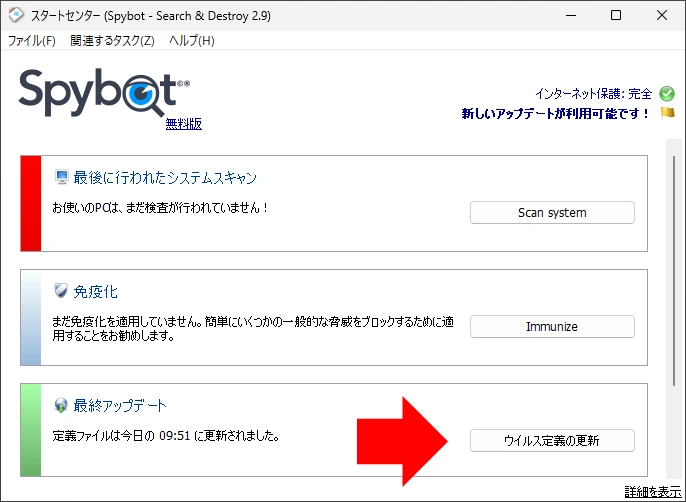Click the Spybot logo magnifier eye
686x502 pixels.
coord(142,93)
